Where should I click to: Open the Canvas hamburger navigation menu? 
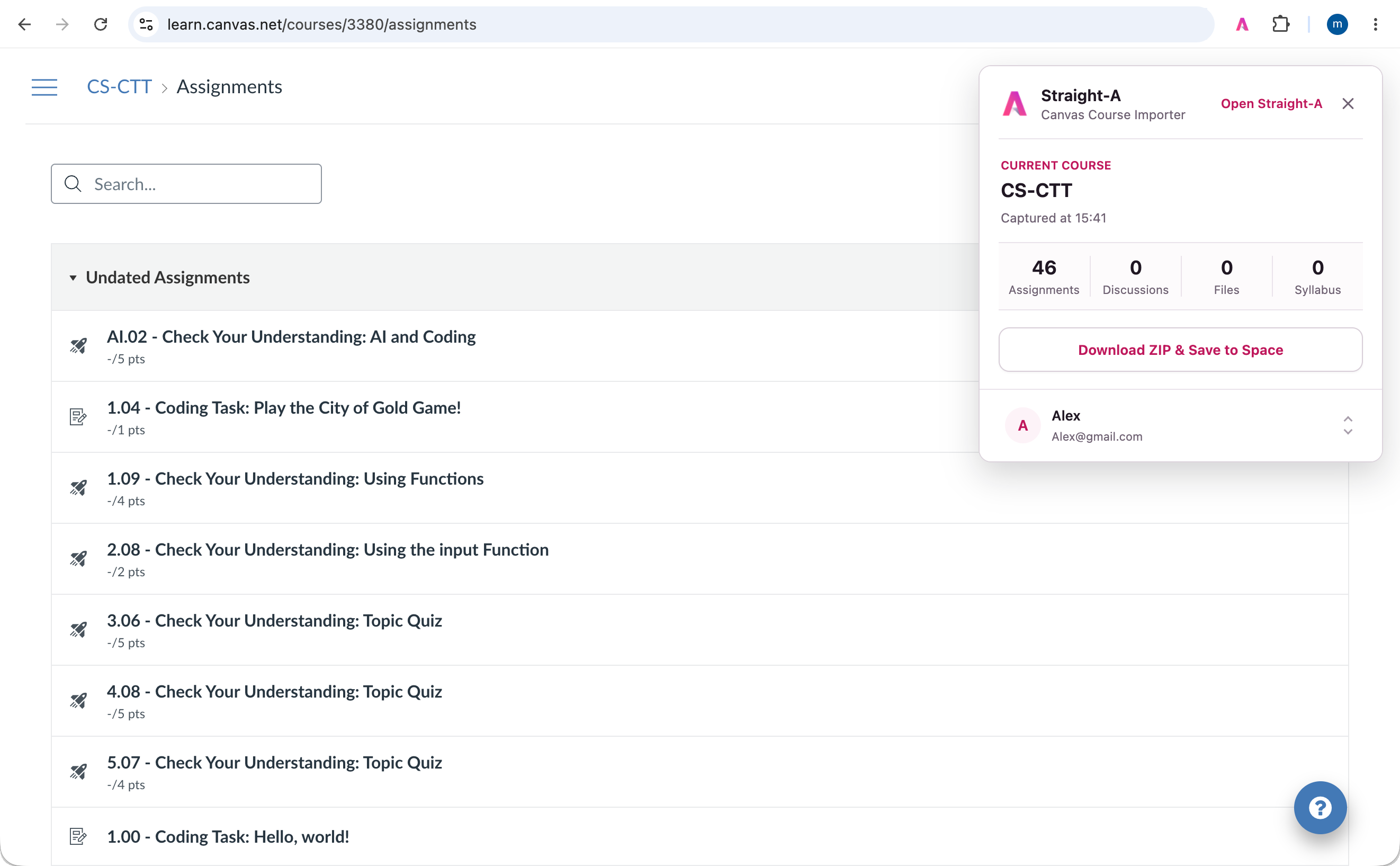[x=44, y=87]
